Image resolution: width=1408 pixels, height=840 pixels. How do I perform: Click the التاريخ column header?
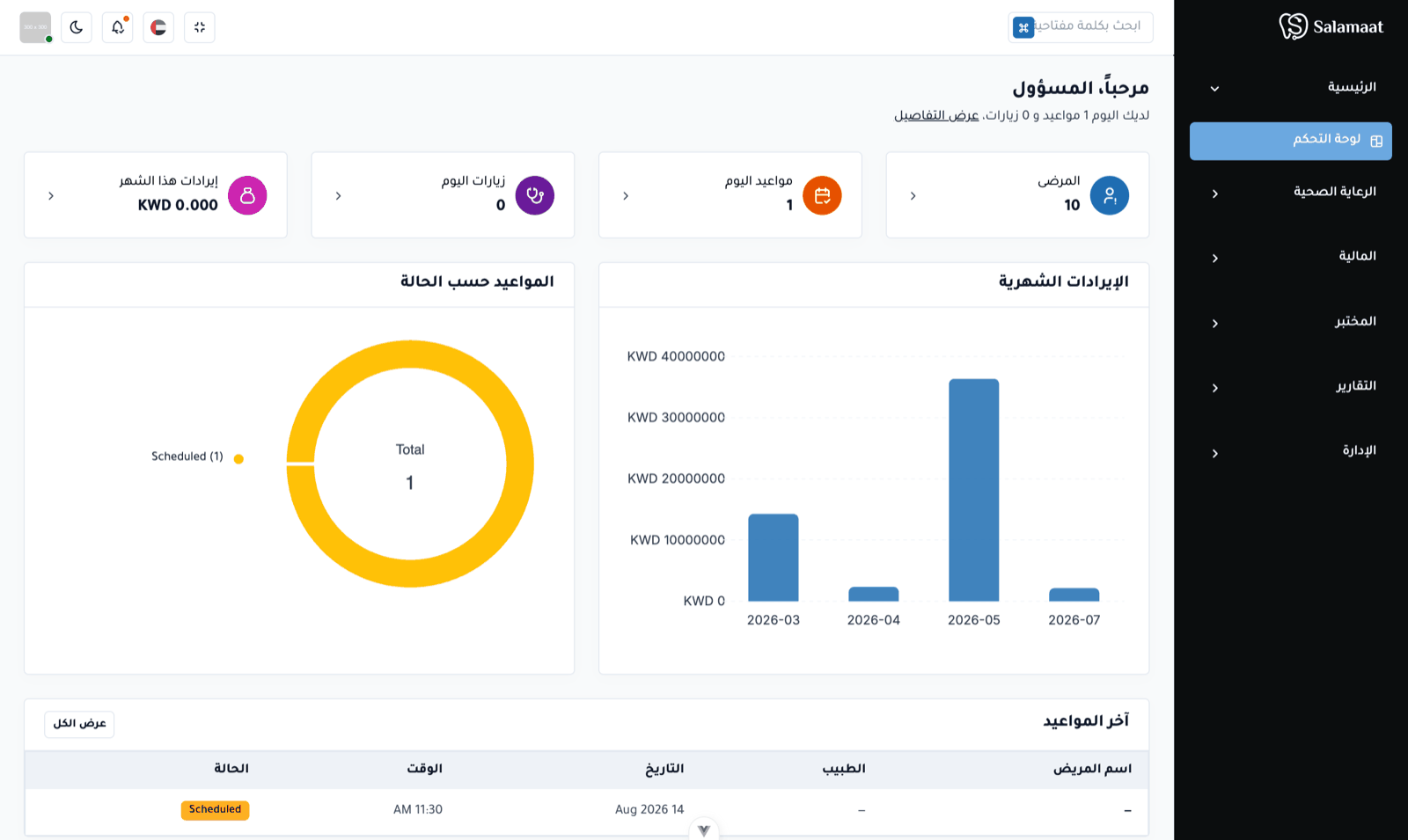pos(664,769)
